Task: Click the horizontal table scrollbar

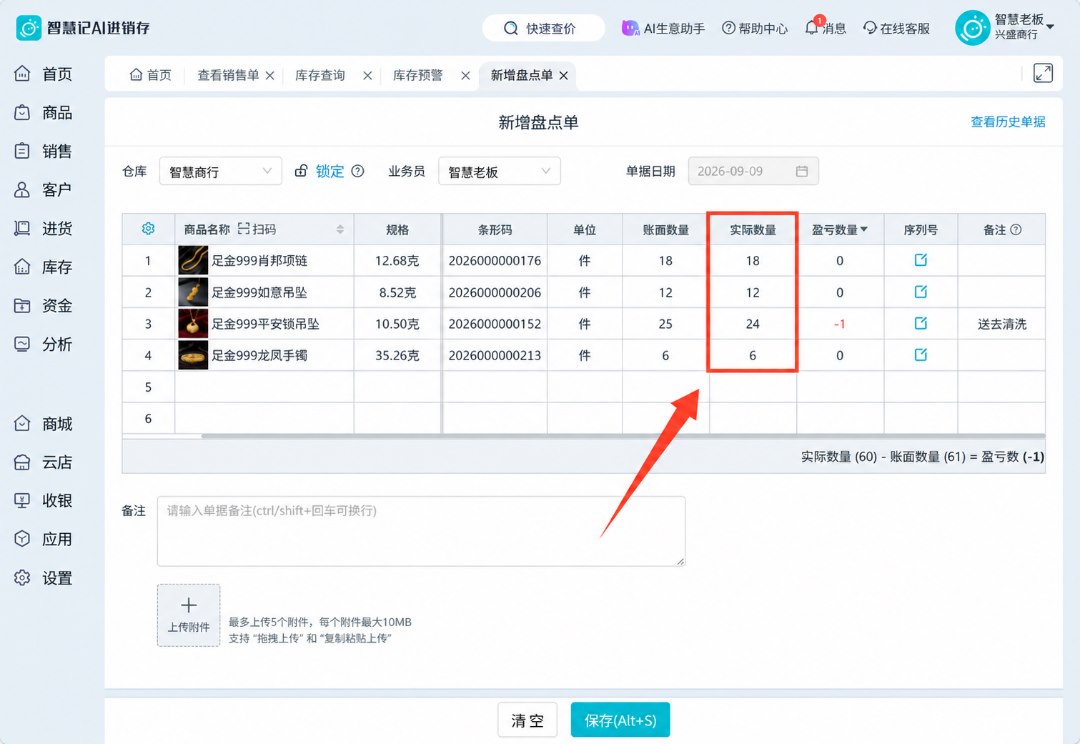Action: (x=623, y=436)
